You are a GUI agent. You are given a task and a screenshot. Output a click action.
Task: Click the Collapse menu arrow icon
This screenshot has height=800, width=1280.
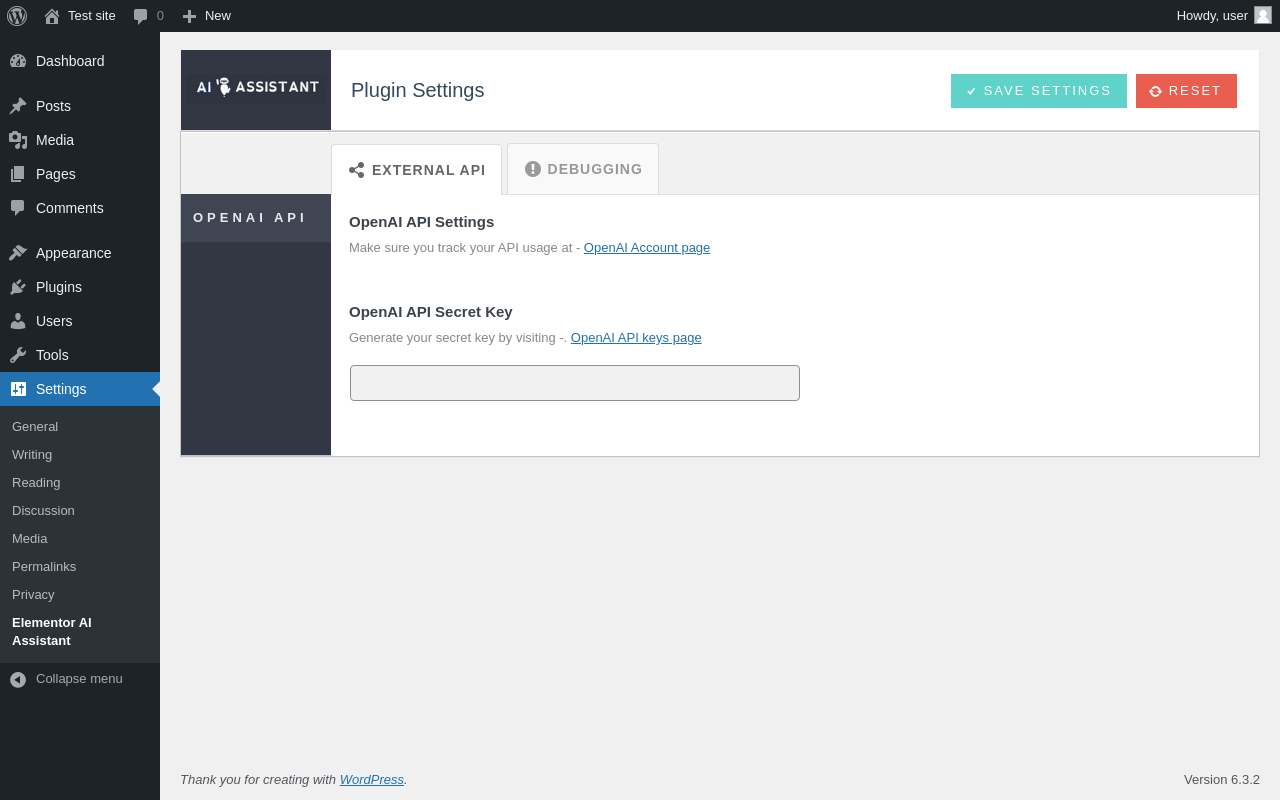[18, 679]
